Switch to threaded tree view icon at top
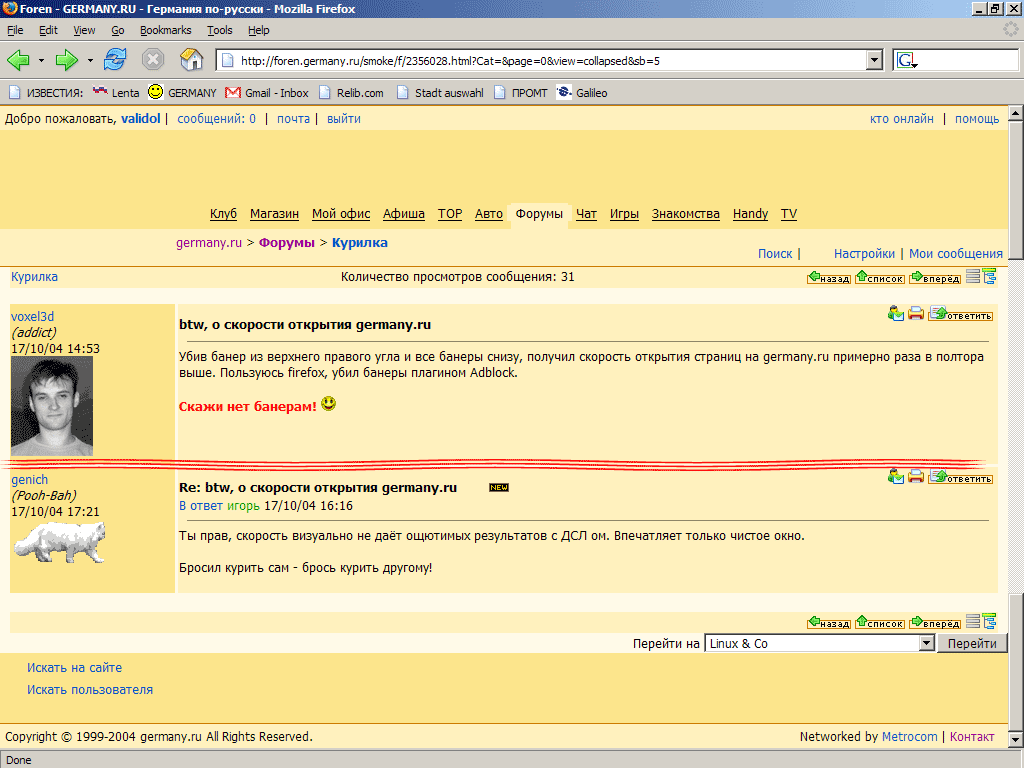This screenshot has width=1024, height=768. (990, 277)
